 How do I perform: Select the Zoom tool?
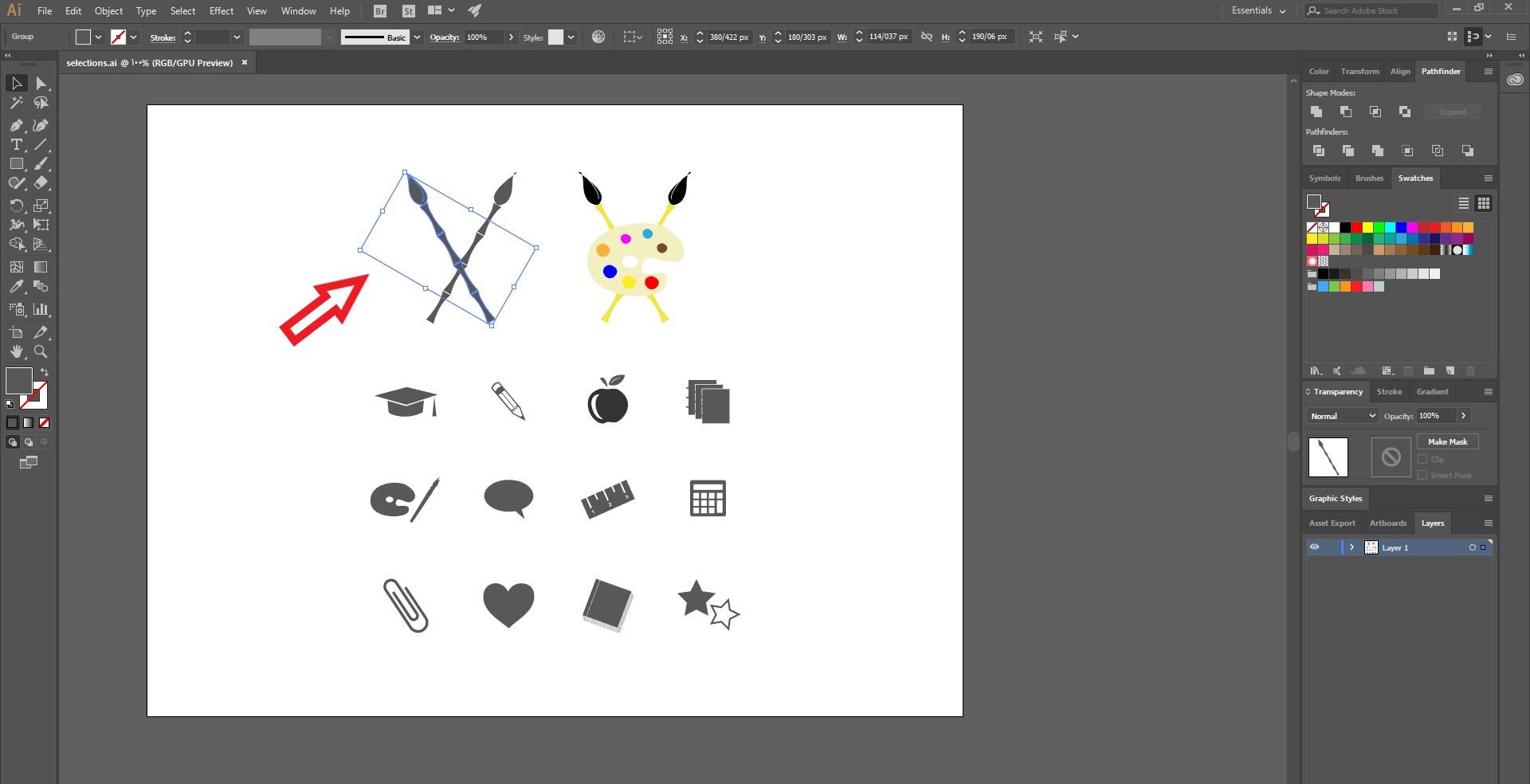pos(41,351)
